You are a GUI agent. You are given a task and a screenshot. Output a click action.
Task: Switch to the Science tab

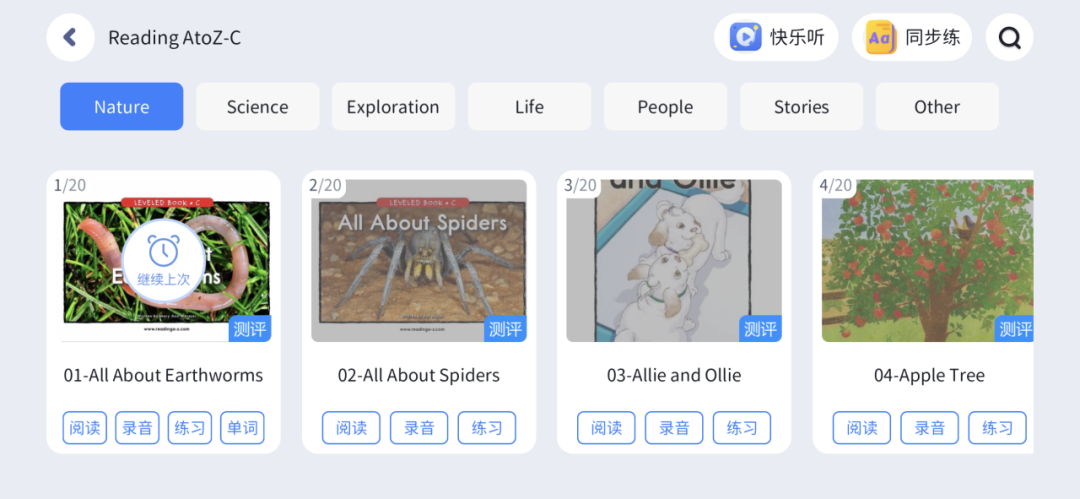tap(257, 107)
